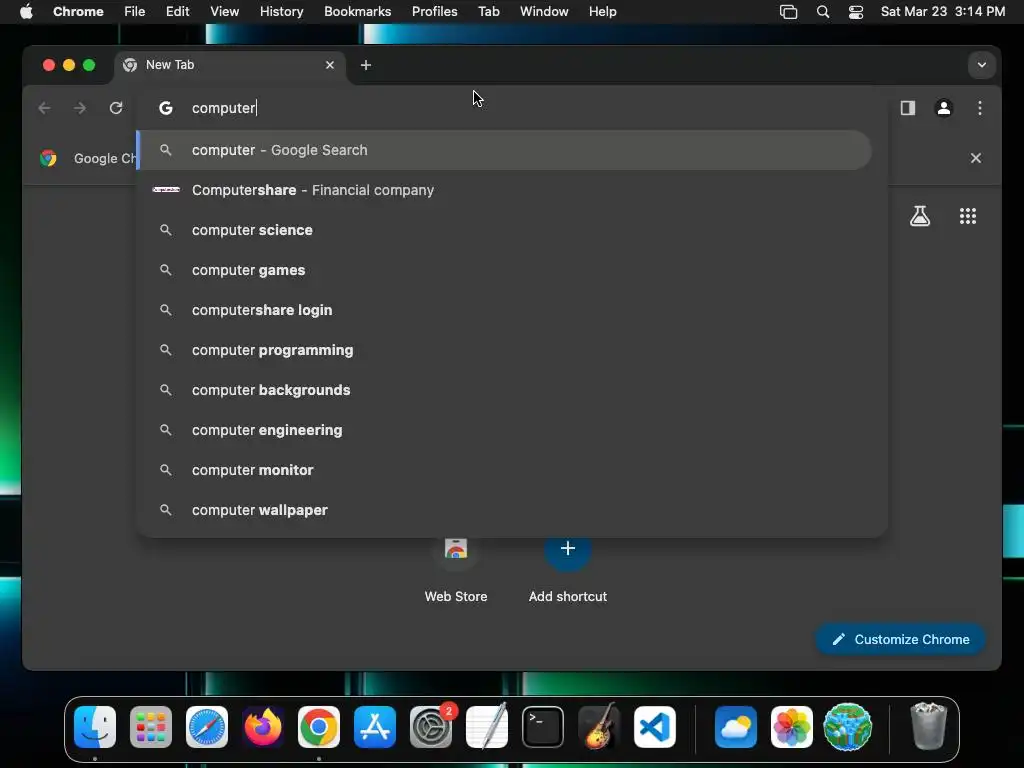The height and width of the screenshot is (768, 1024).
Task: Launch Firefox from the Dock
Action: click(x=263, y=727)
